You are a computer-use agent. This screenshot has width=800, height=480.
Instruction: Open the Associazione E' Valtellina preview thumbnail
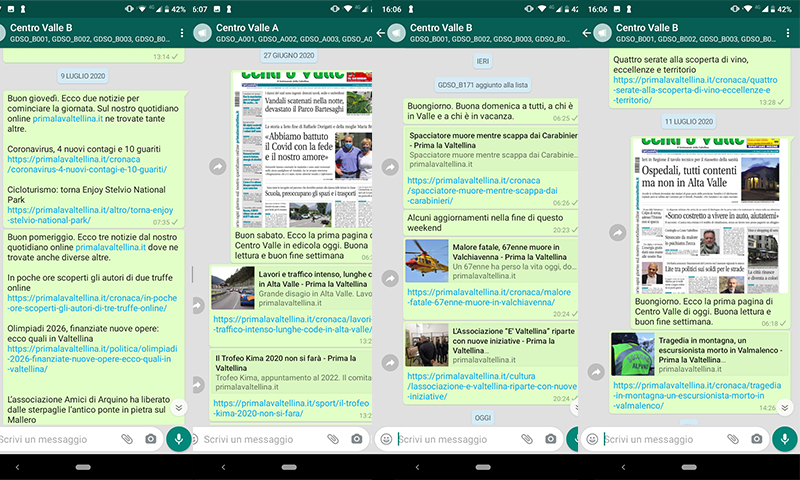coord(427,345)
